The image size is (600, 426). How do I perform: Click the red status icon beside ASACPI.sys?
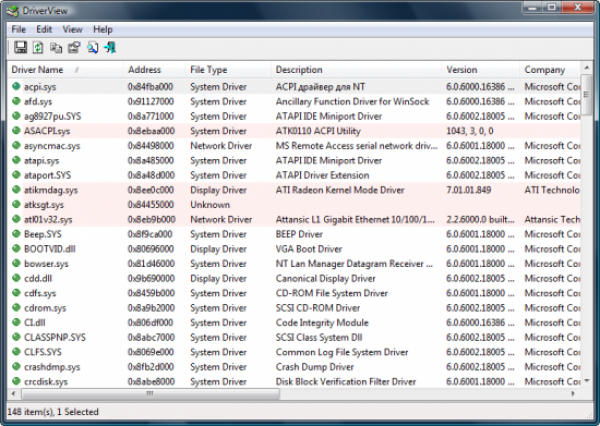(x=16, y=131)
